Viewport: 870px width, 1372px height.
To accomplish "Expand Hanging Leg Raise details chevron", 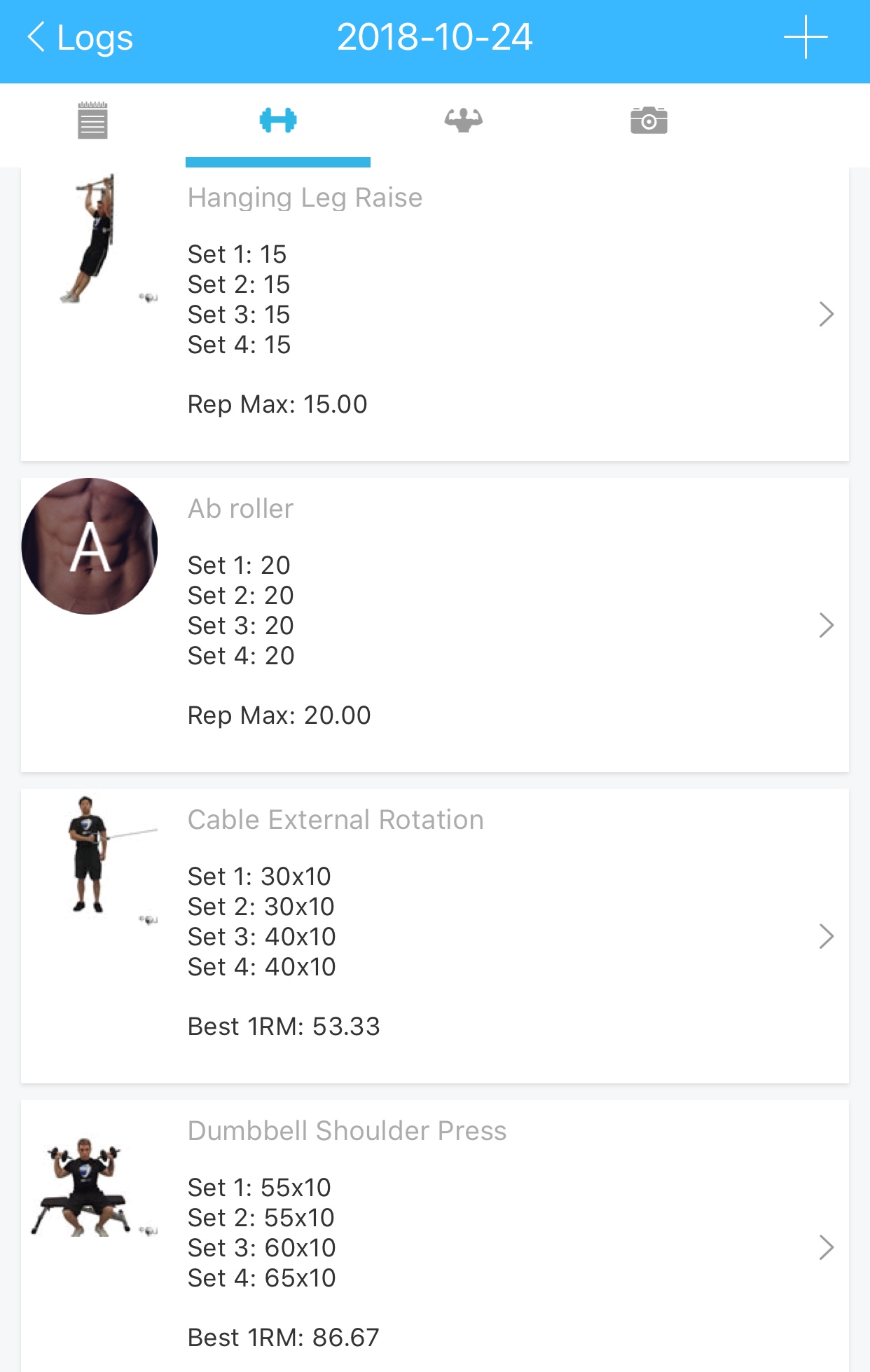I will pyautogui.click(x=826, y=315).
